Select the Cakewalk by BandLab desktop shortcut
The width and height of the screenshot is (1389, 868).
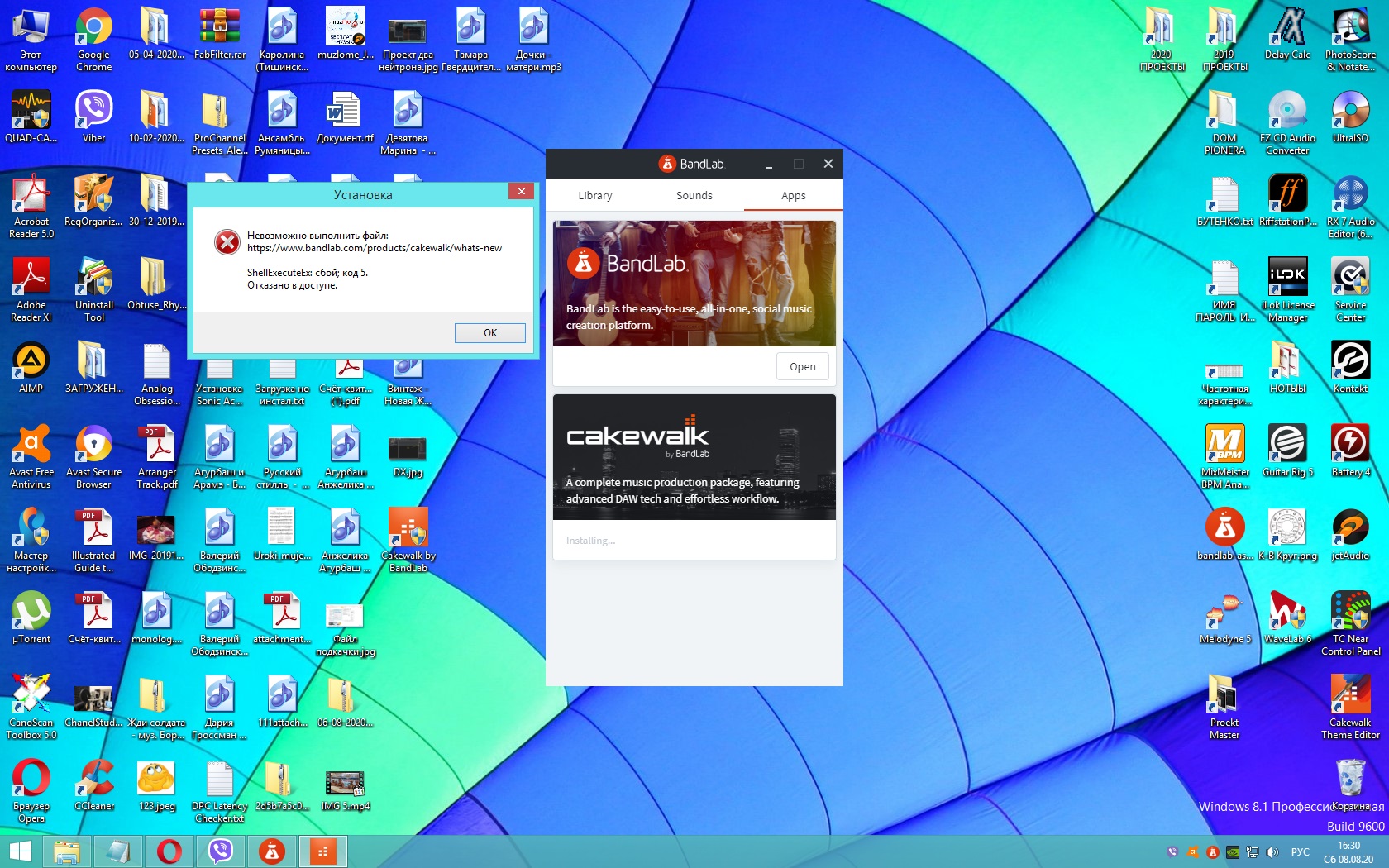coord(408,540)
